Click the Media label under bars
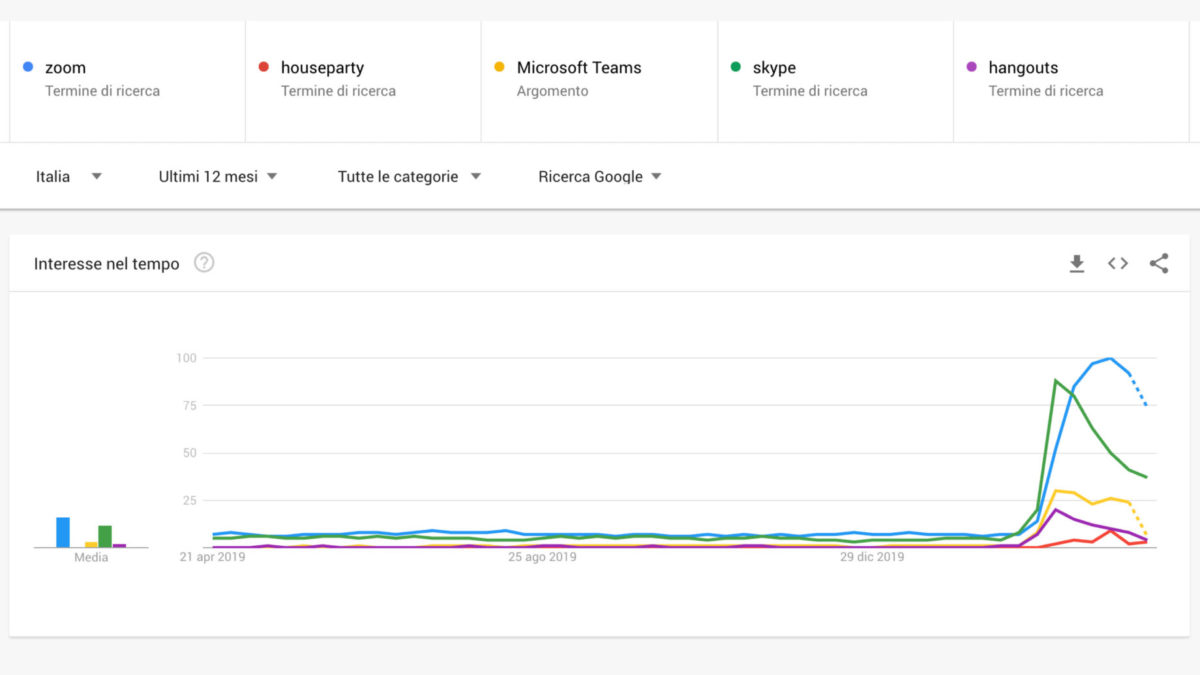The width and height of the screenshot is (1200, 675). tap(91, 557)
